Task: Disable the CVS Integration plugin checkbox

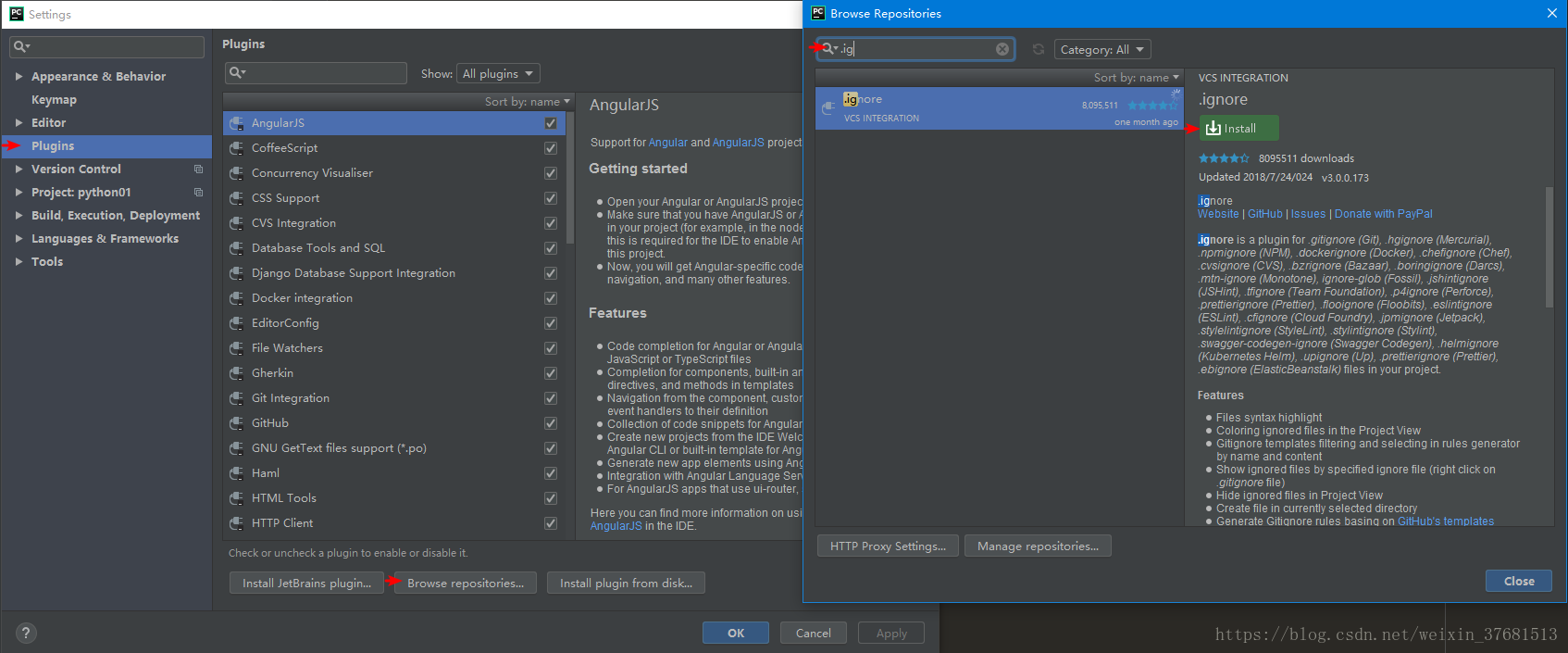Action: 551,223
